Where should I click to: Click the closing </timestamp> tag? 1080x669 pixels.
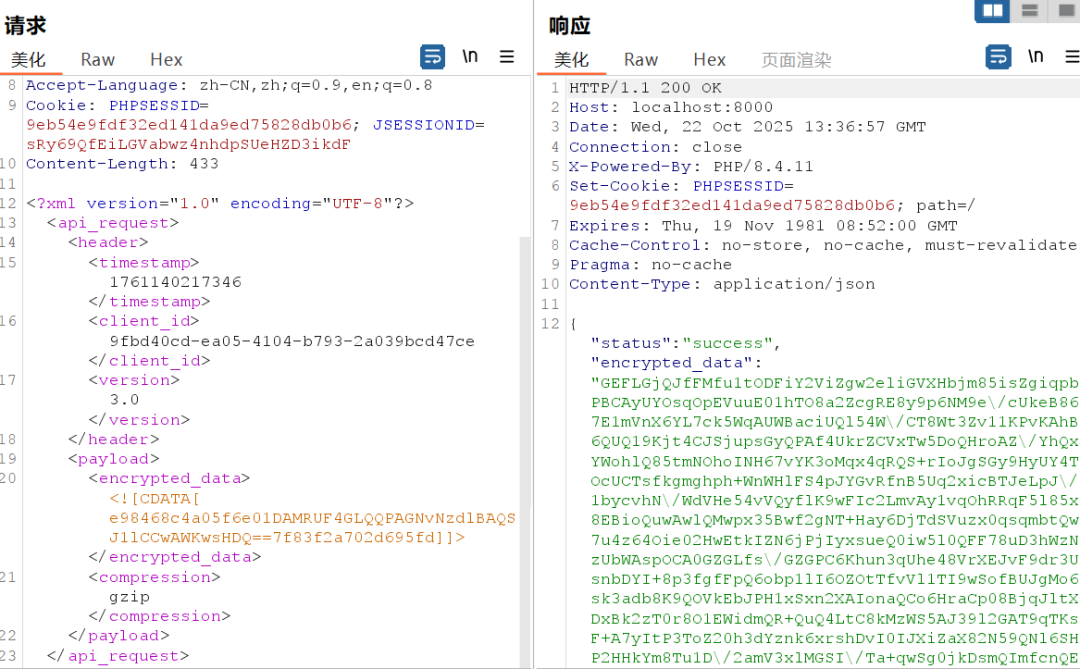pos(149,302)
